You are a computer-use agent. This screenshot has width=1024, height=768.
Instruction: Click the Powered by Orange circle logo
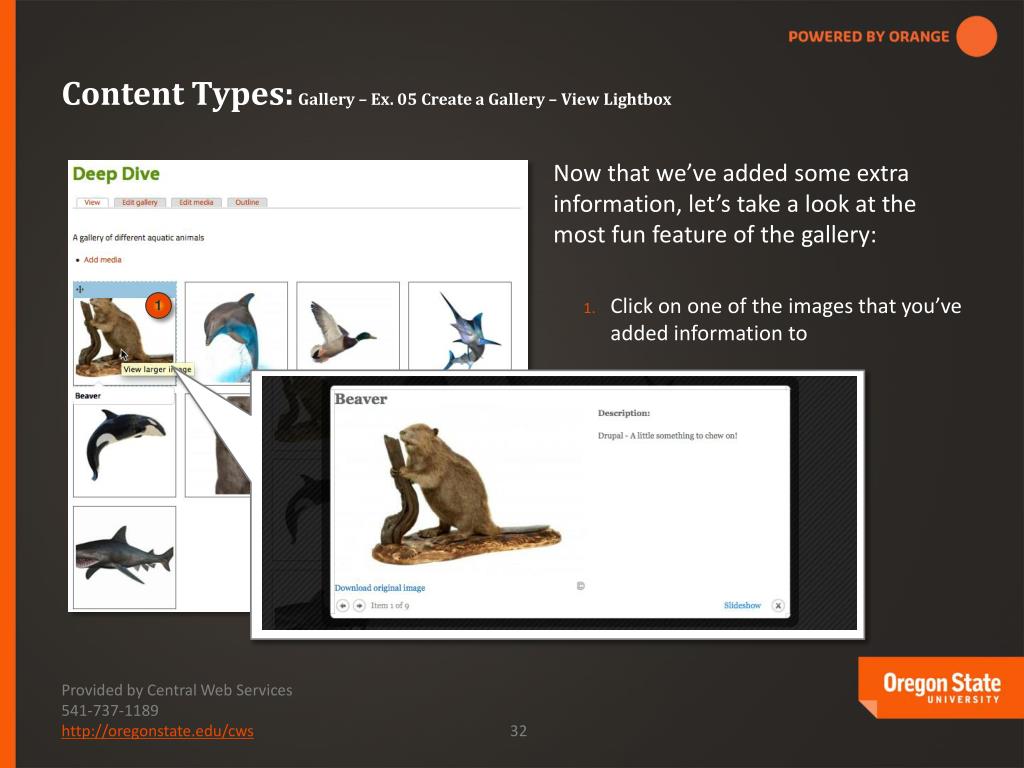click(x=976, y=37)
